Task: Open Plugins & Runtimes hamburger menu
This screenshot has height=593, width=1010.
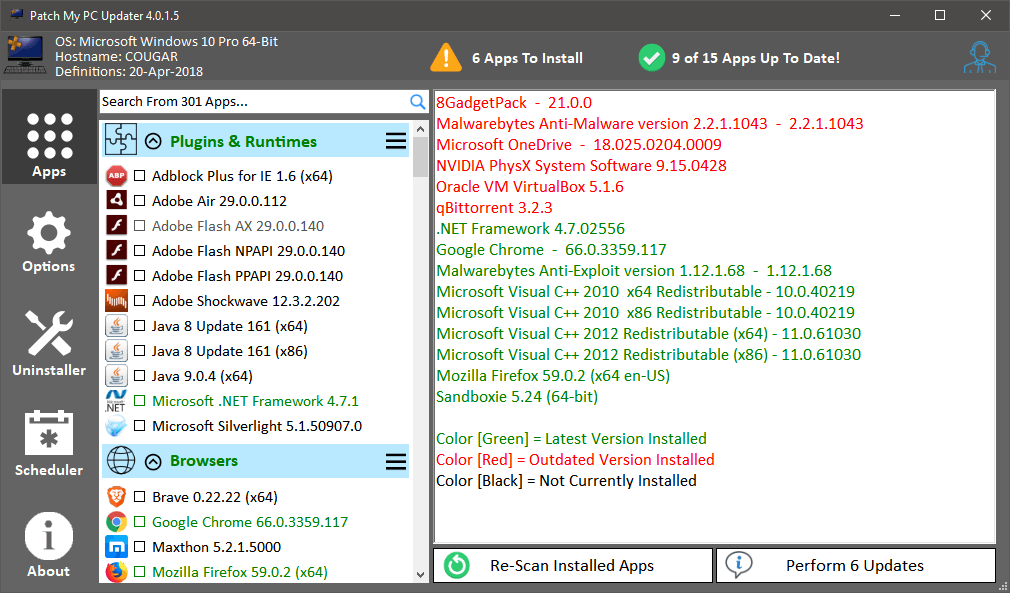Action: click(396, 141)
